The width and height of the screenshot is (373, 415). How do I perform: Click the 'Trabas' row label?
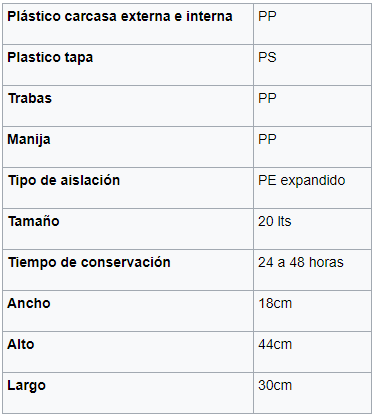click(30, 98)
